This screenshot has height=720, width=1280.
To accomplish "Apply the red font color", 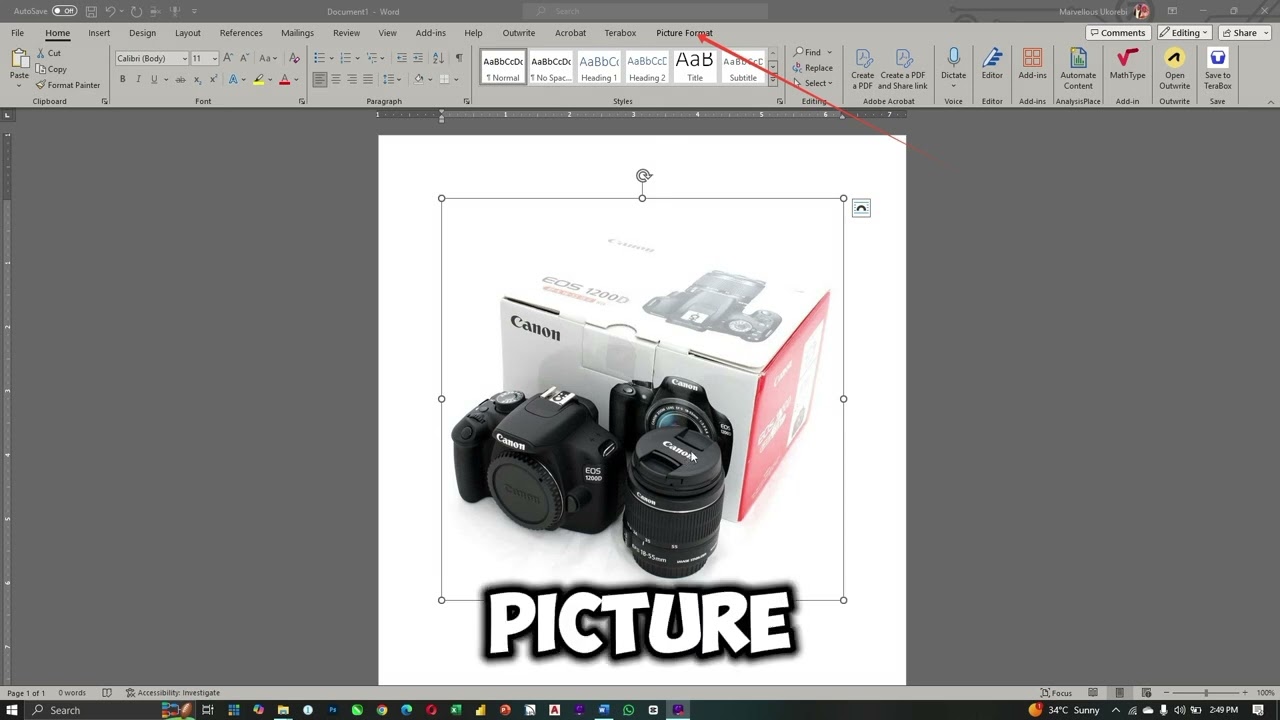I will [x=284, y=79].
